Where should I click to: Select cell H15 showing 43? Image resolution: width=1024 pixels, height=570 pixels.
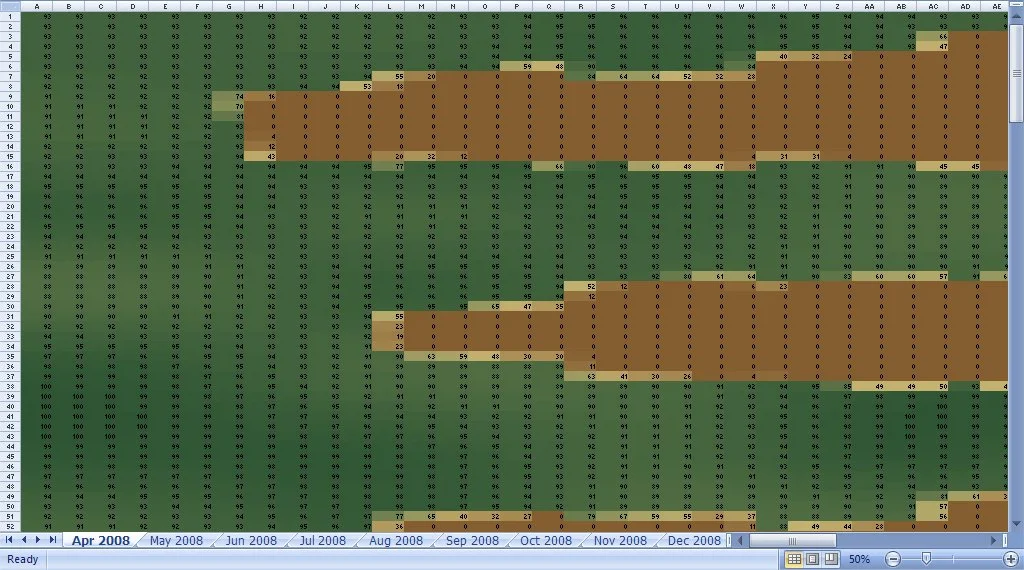click(x=261, y=157)
